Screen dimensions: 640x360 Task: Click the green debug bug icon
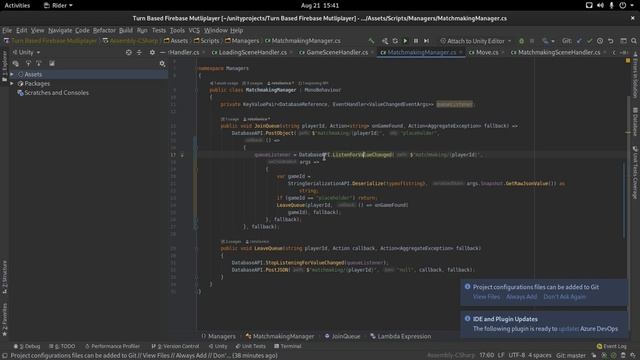pyautogui.click(x=521, y=41)
